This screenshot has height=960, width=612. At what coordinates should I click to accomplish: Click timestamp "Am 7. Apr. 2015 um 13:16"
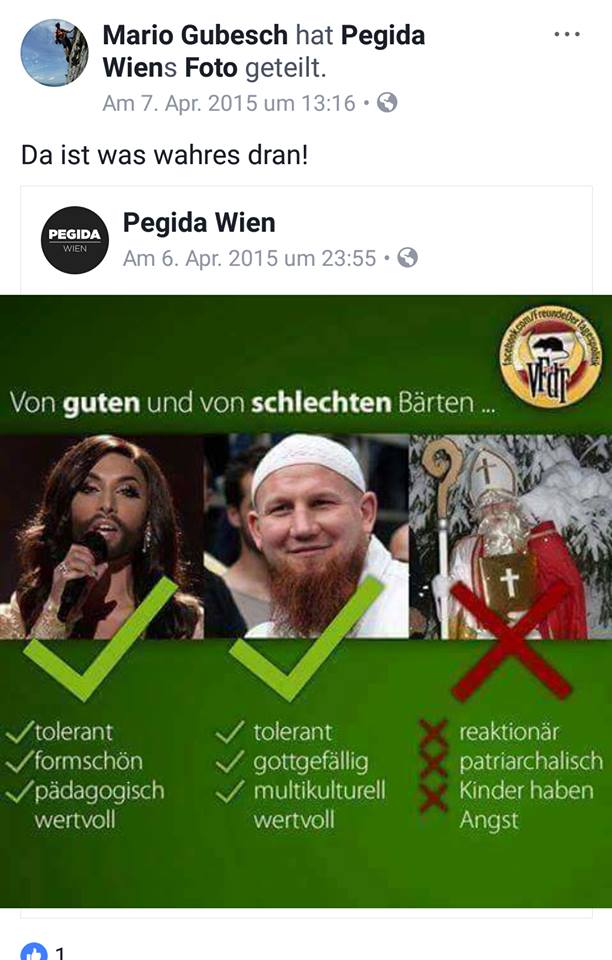coord(229,103)
